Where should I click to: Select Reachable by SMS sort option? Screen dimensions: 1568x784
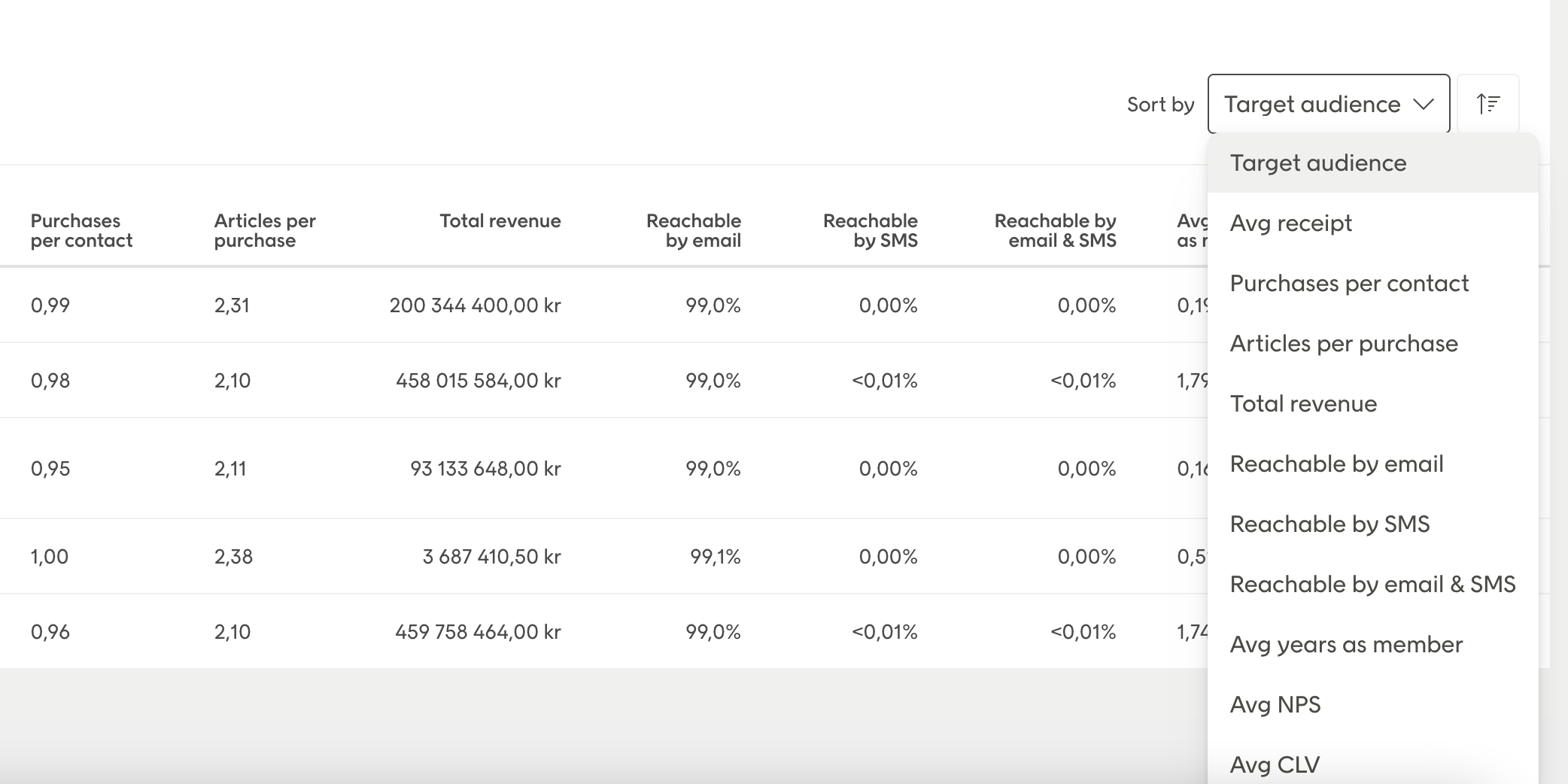(x=1329, y=524)
